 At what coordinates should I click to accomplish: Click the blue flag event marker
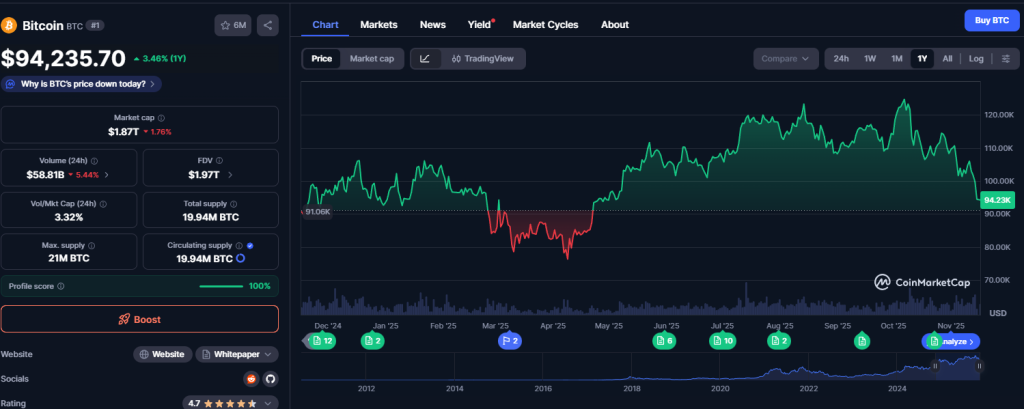click(510, 341)
